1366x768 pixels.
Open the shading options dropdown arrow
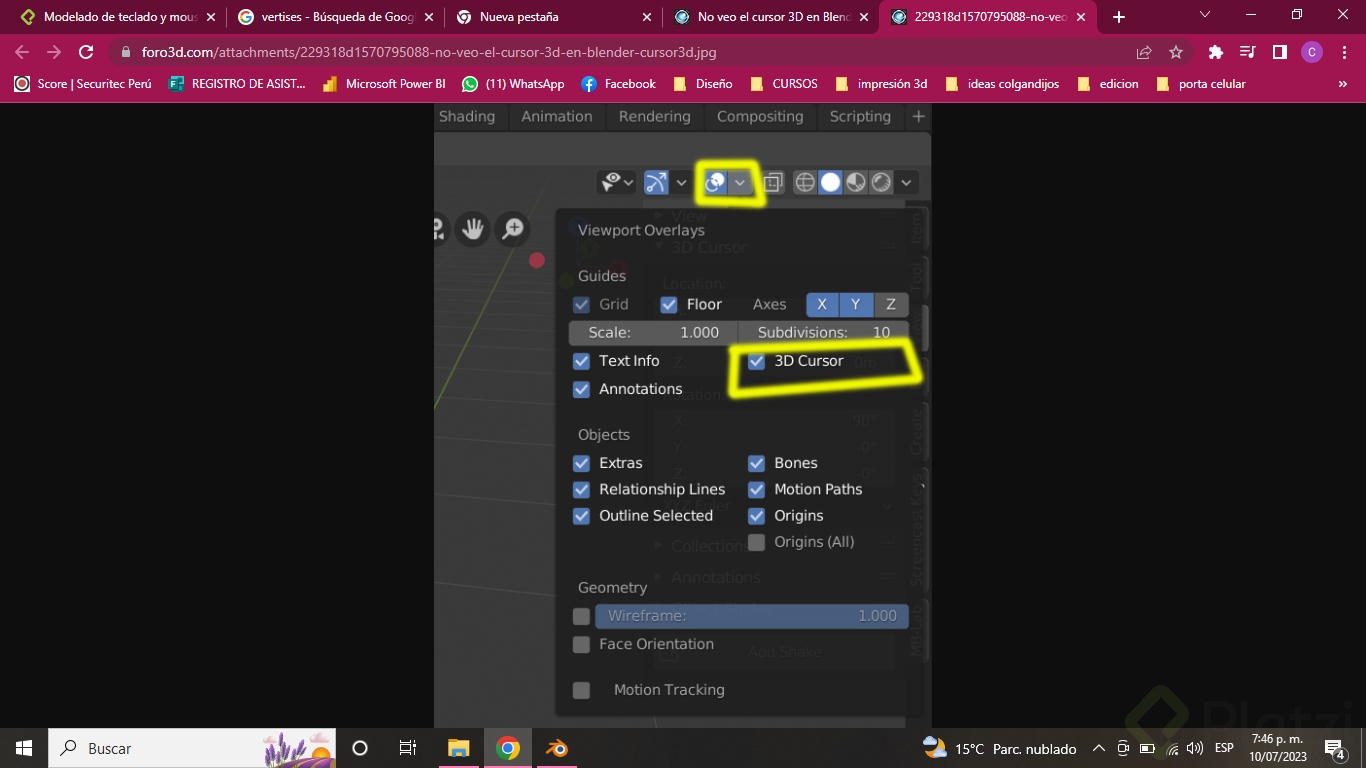pos(906,182)
